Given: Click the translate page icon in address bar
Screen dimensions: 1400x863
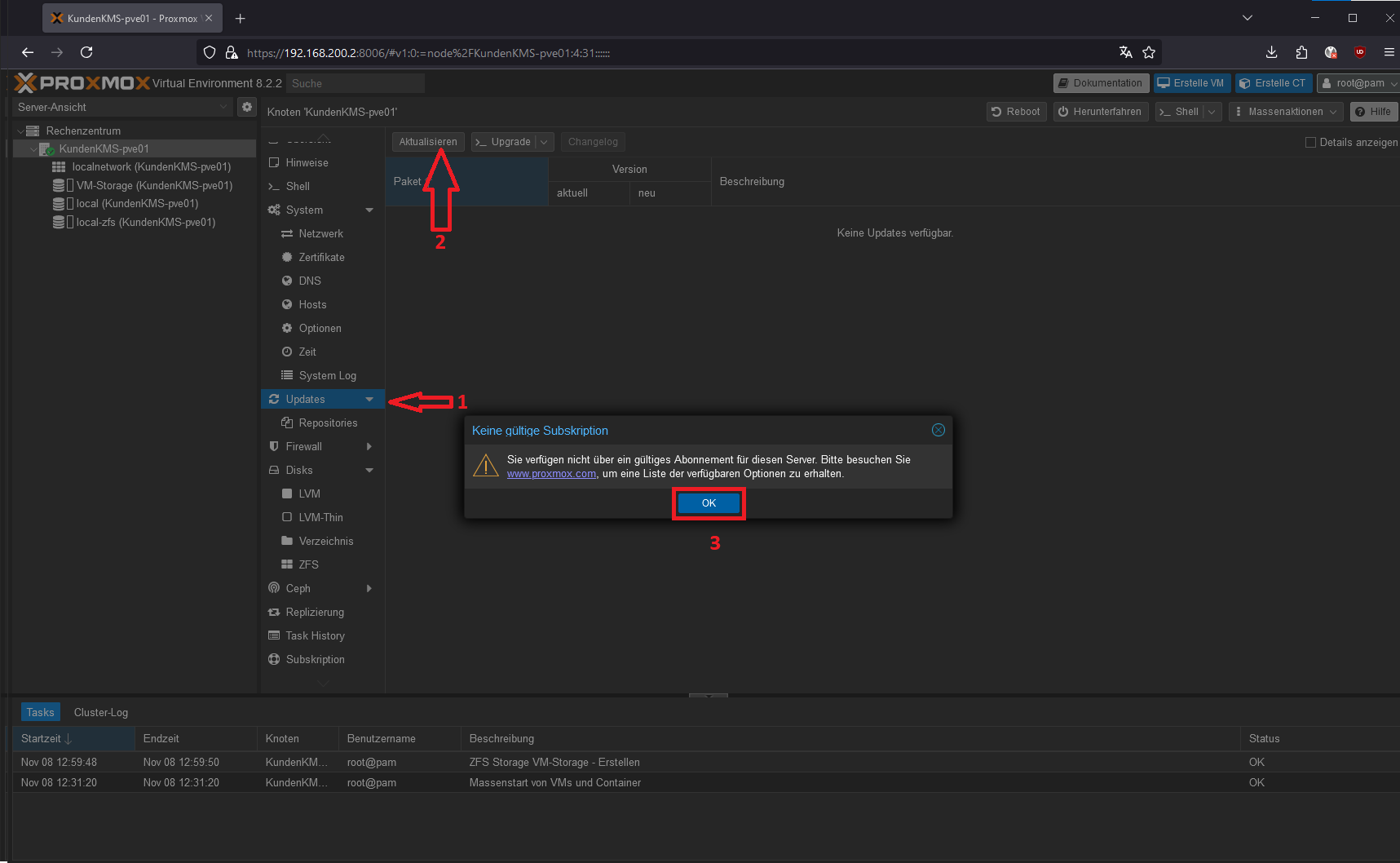Looking at the screenshot, I should [1126, 52].
